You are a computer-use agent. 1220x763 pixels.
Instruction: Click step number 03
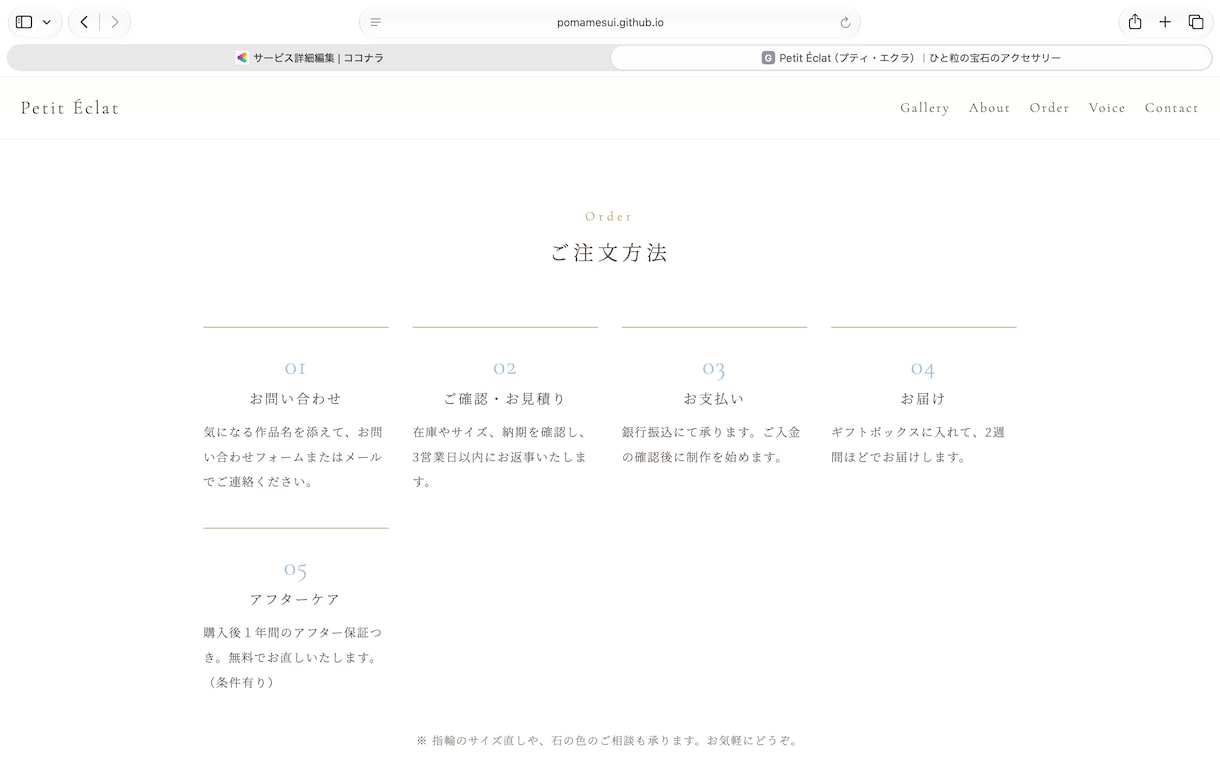click(x=714, y=369)
